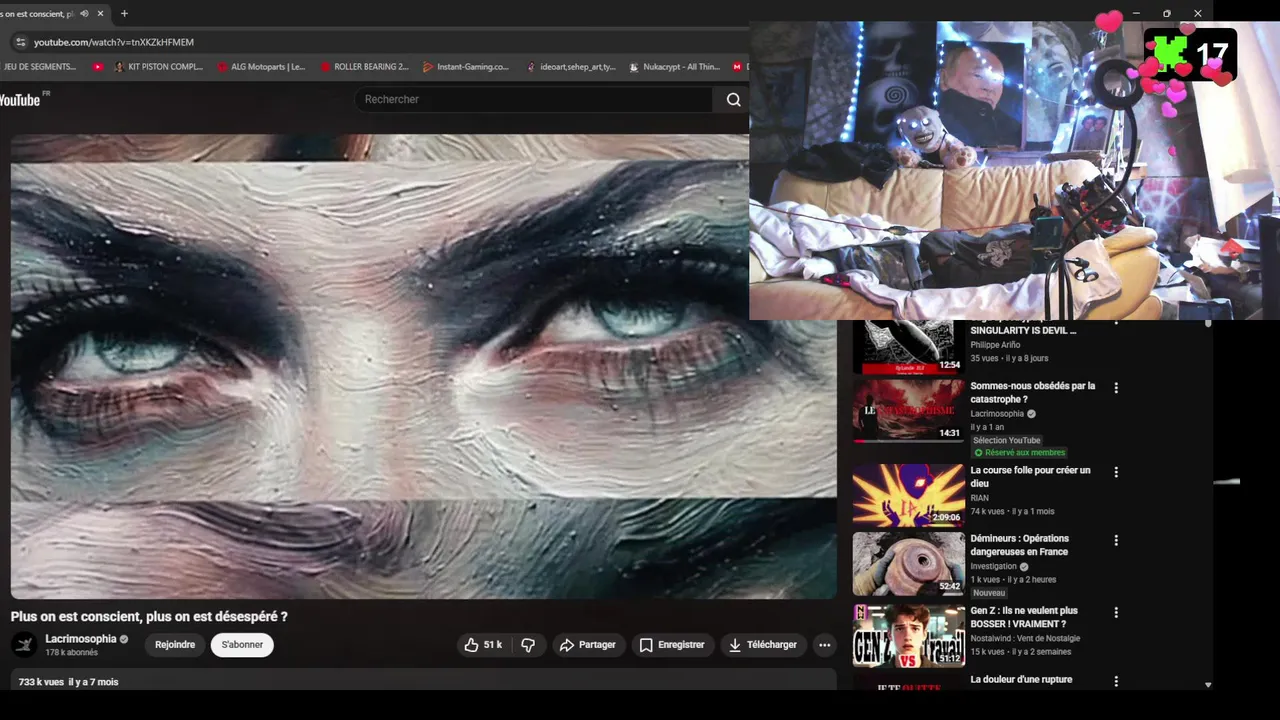Click the green viewer counter showing 17

1190,54
